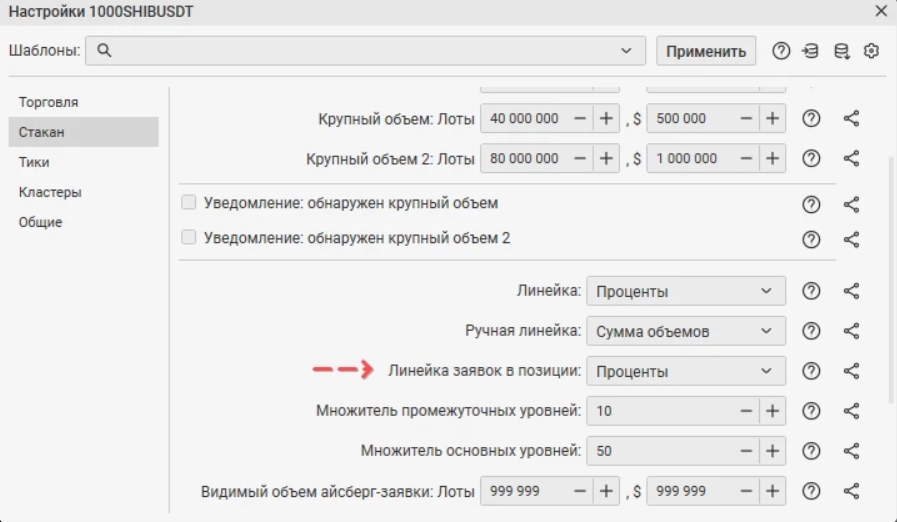
Task: Open help for Линейка setting
Action: tap(811, 291)
